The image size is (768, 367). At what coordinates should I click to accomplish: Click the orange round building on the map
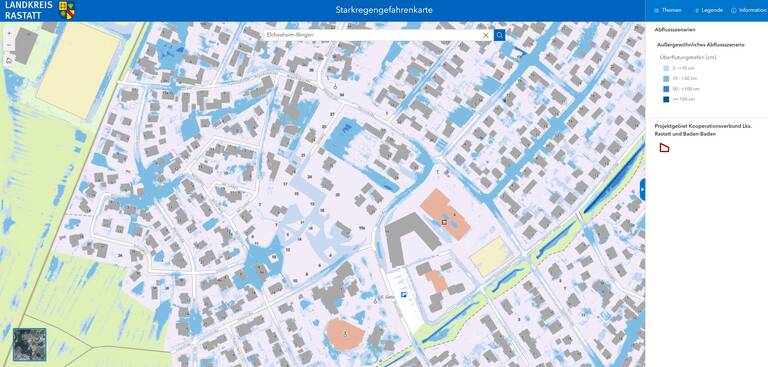(x=346, y=334)
